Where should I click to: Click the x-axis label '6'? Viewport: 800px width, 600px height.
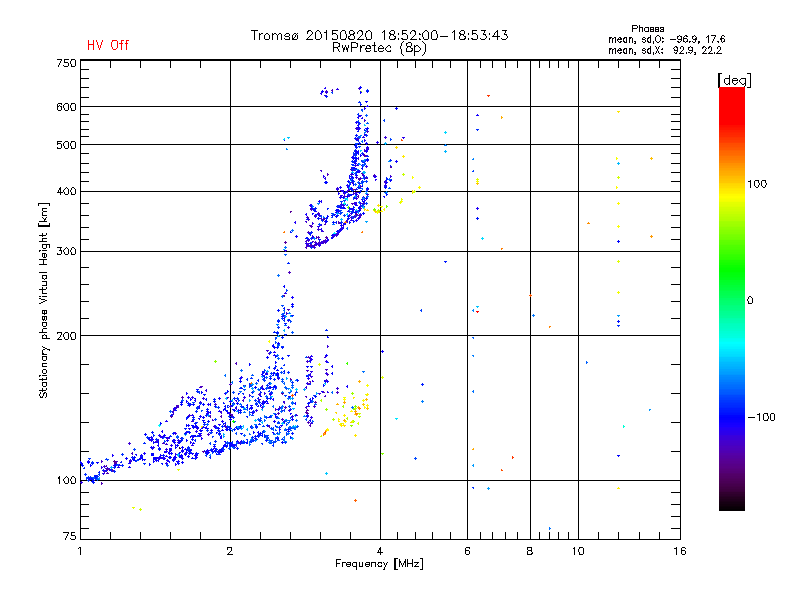(x=467, y=551)
